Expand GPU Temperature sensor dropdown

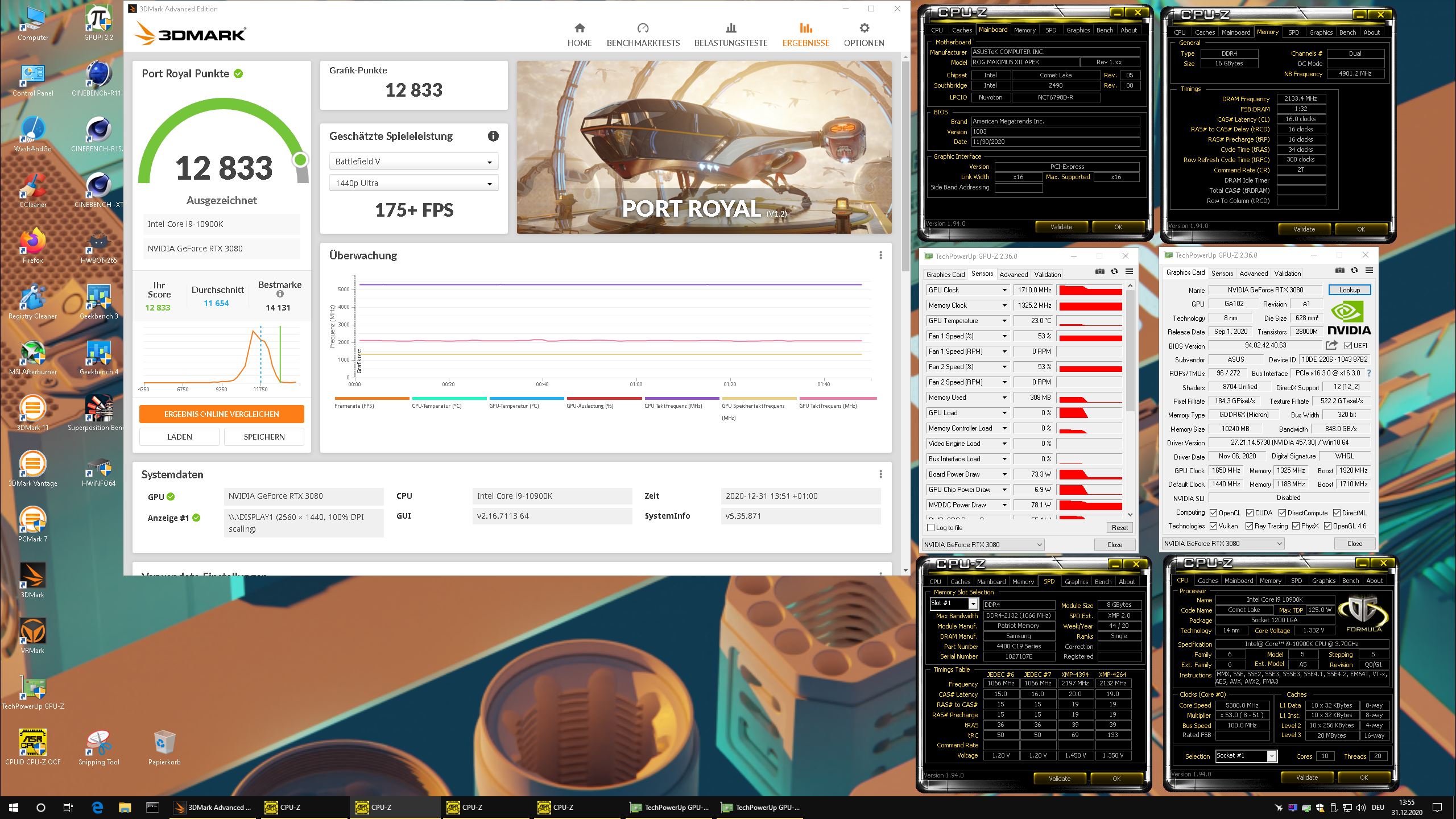point(1004,321)
